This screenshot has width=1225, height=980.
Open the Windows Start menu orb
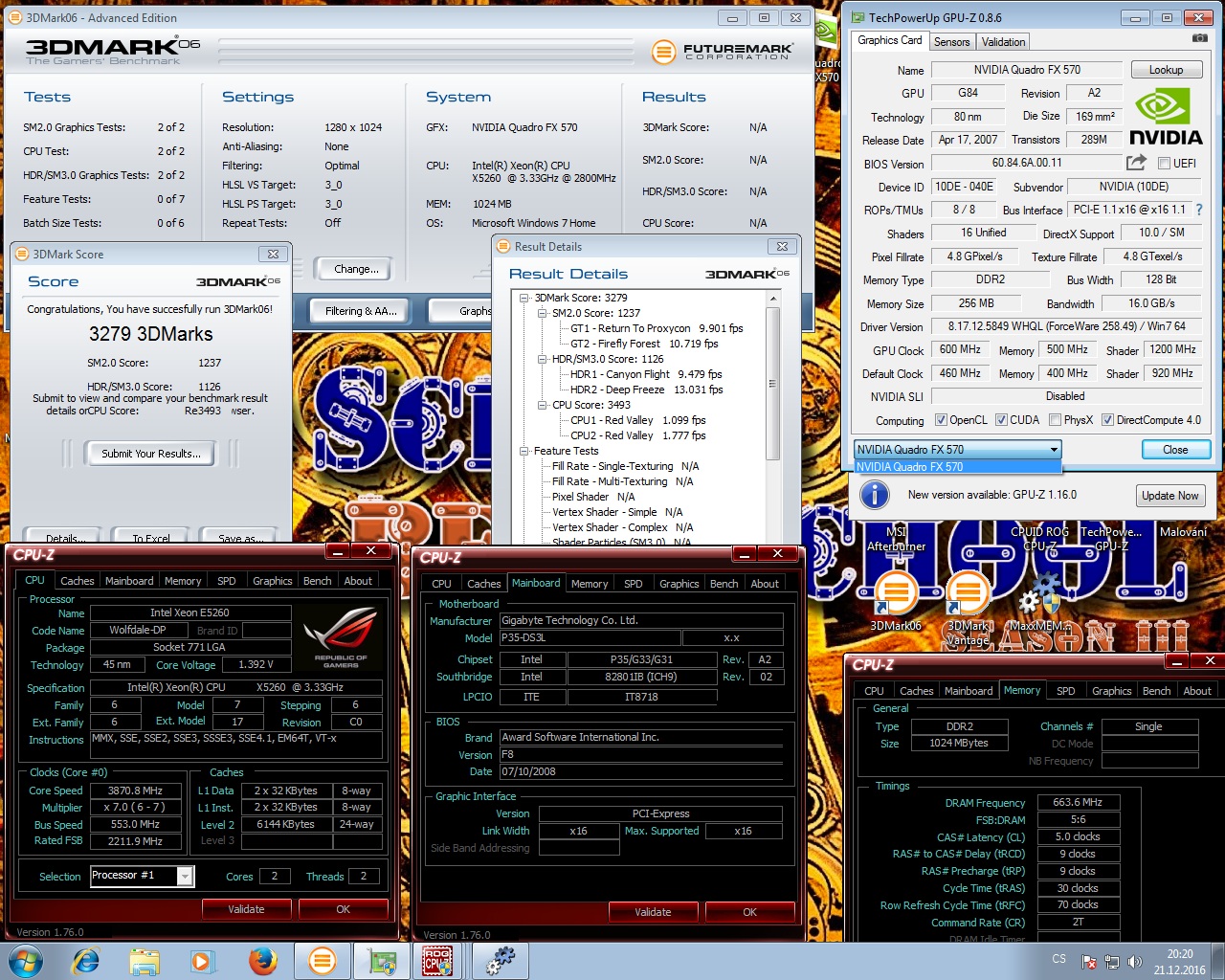pos(26,961)
